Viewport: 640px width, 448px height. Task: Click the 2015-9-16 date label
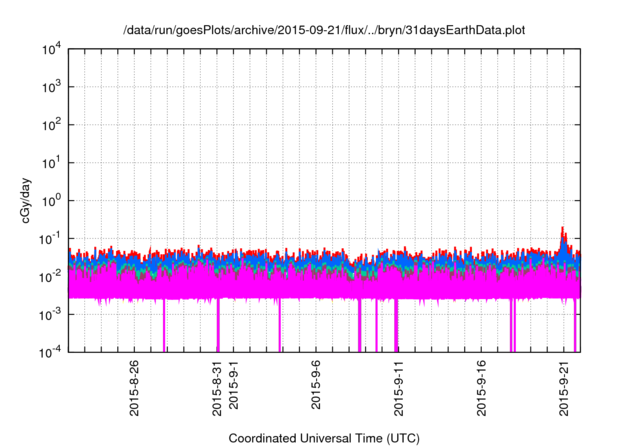tap(482, 388)
